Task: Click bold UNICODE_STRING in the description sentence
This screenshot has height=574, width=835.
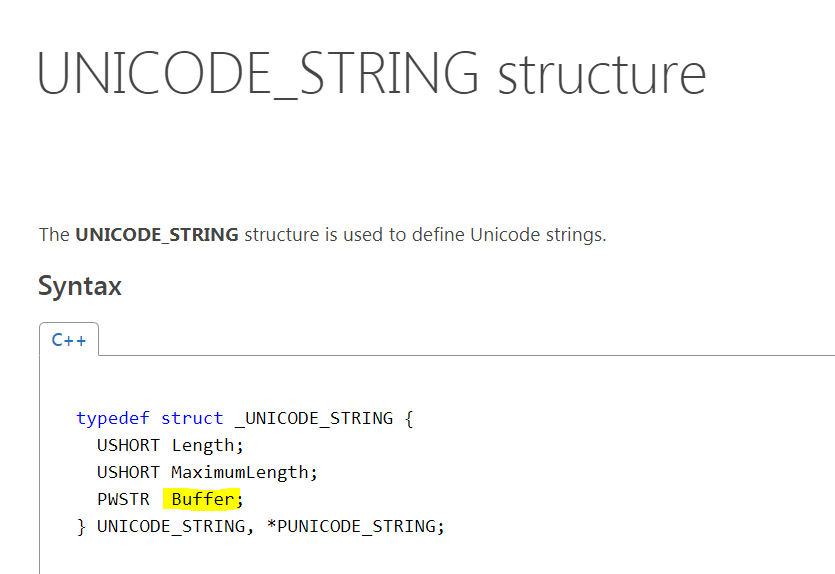Action: pos(156,236)
